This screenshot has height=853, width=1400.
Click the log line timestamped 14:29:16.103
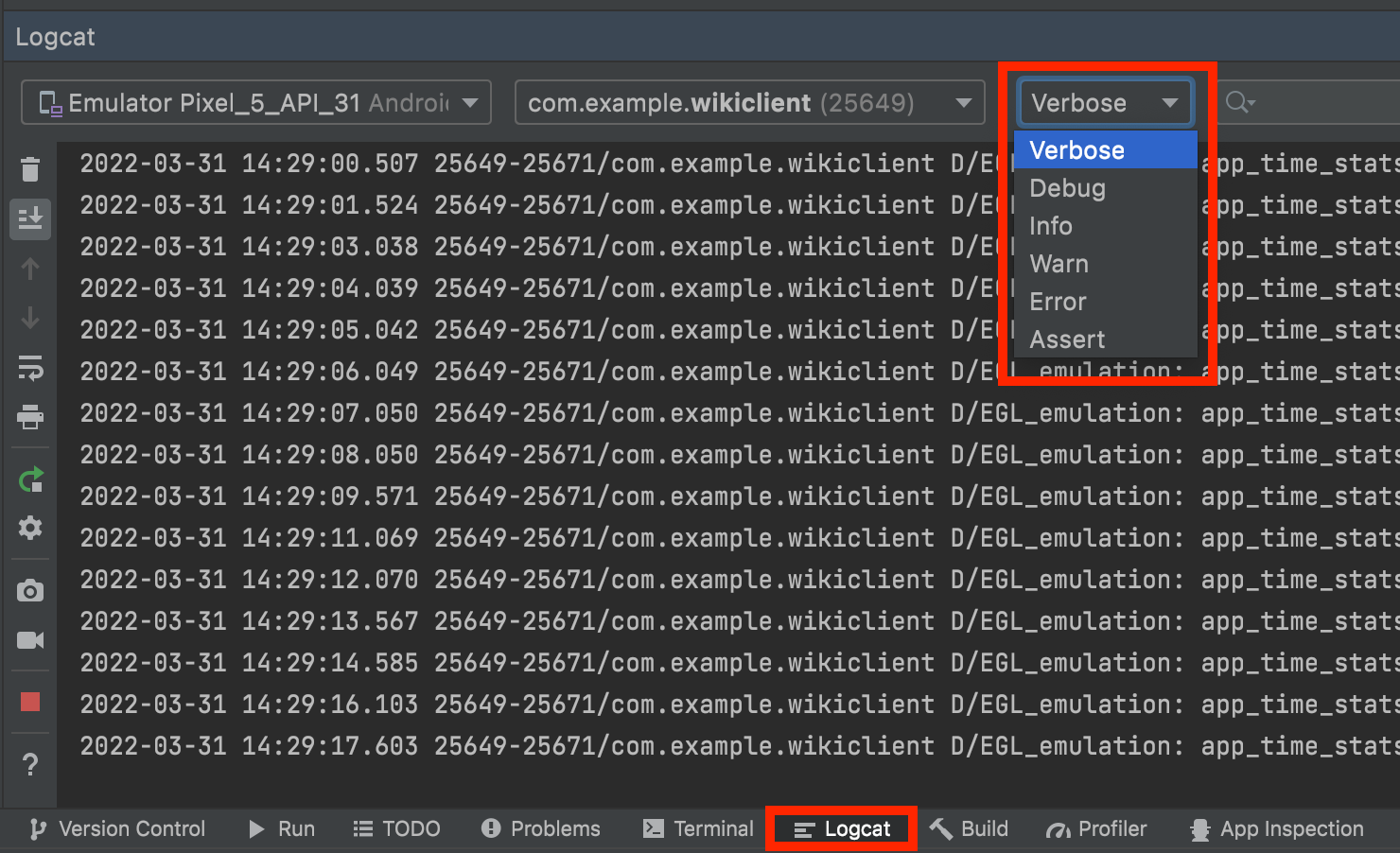click(x=738, y=705)
